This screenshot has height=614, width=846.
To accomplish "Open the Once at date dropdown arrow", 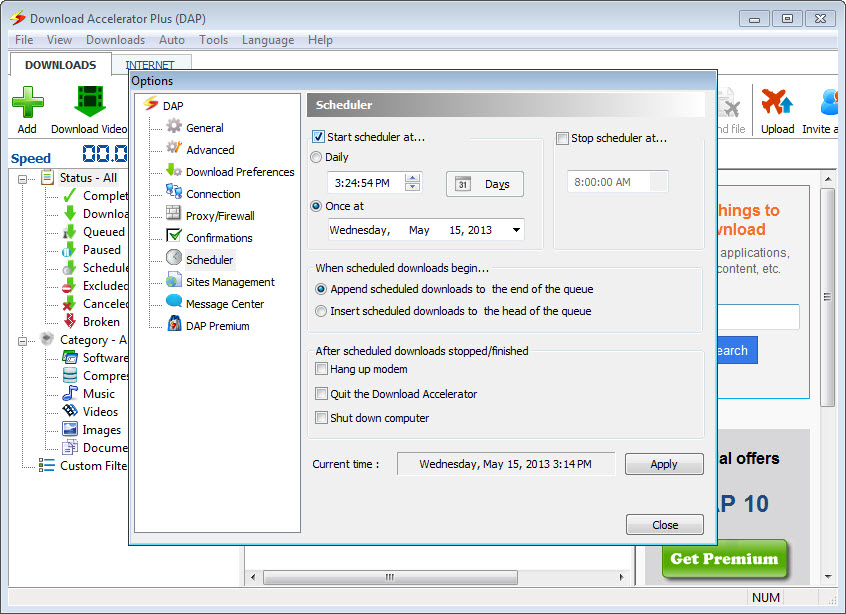I will tap(516, 230).
